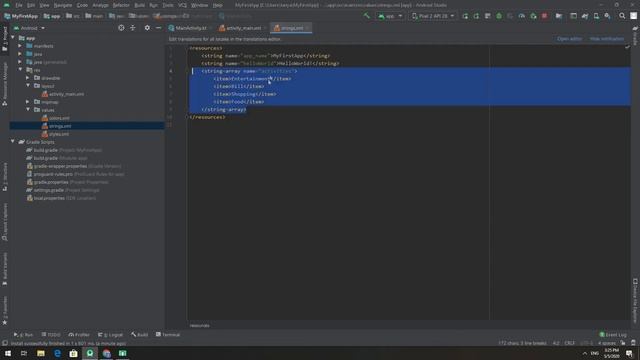Select colors.xml in the values folder
Image resolution: width=640 pixels, height=360 pixels.
coord(59,118)
